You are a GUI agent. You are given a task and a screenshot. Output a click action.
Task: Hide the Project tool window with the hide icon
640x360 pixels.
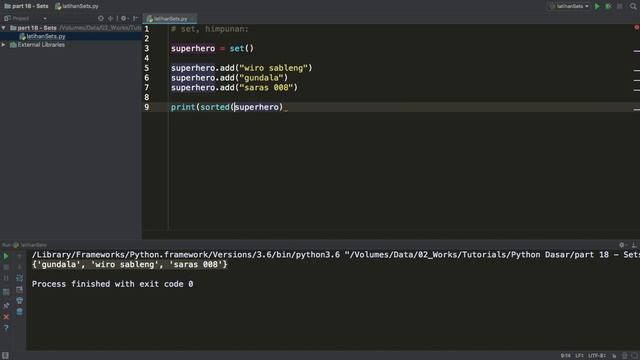click(x=136, y=18)
